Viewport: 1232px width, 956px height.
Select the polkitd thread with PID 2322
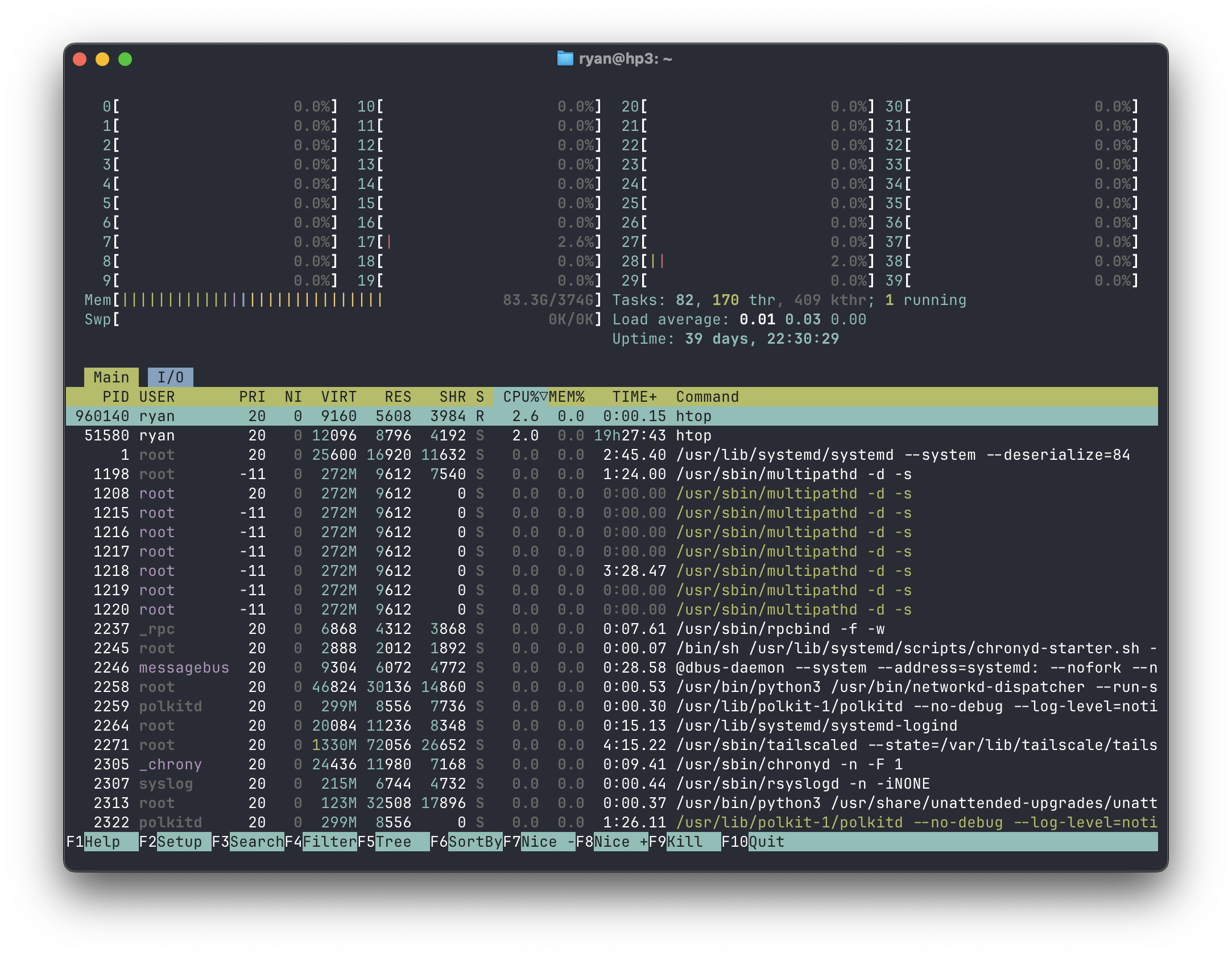click(x=612, y=822)
